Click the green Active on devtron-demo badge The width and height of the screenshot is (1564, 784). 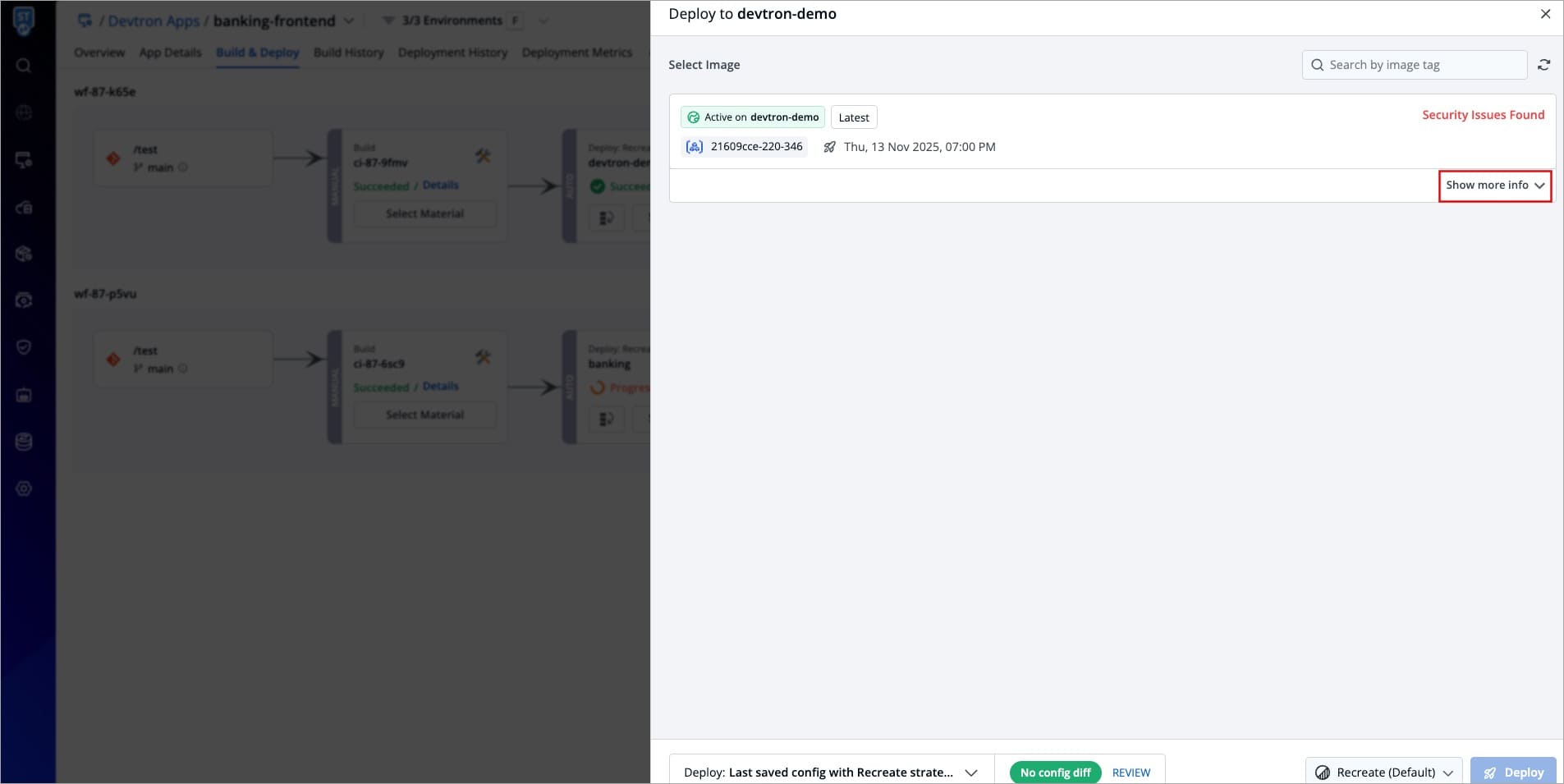pos(753,117)
